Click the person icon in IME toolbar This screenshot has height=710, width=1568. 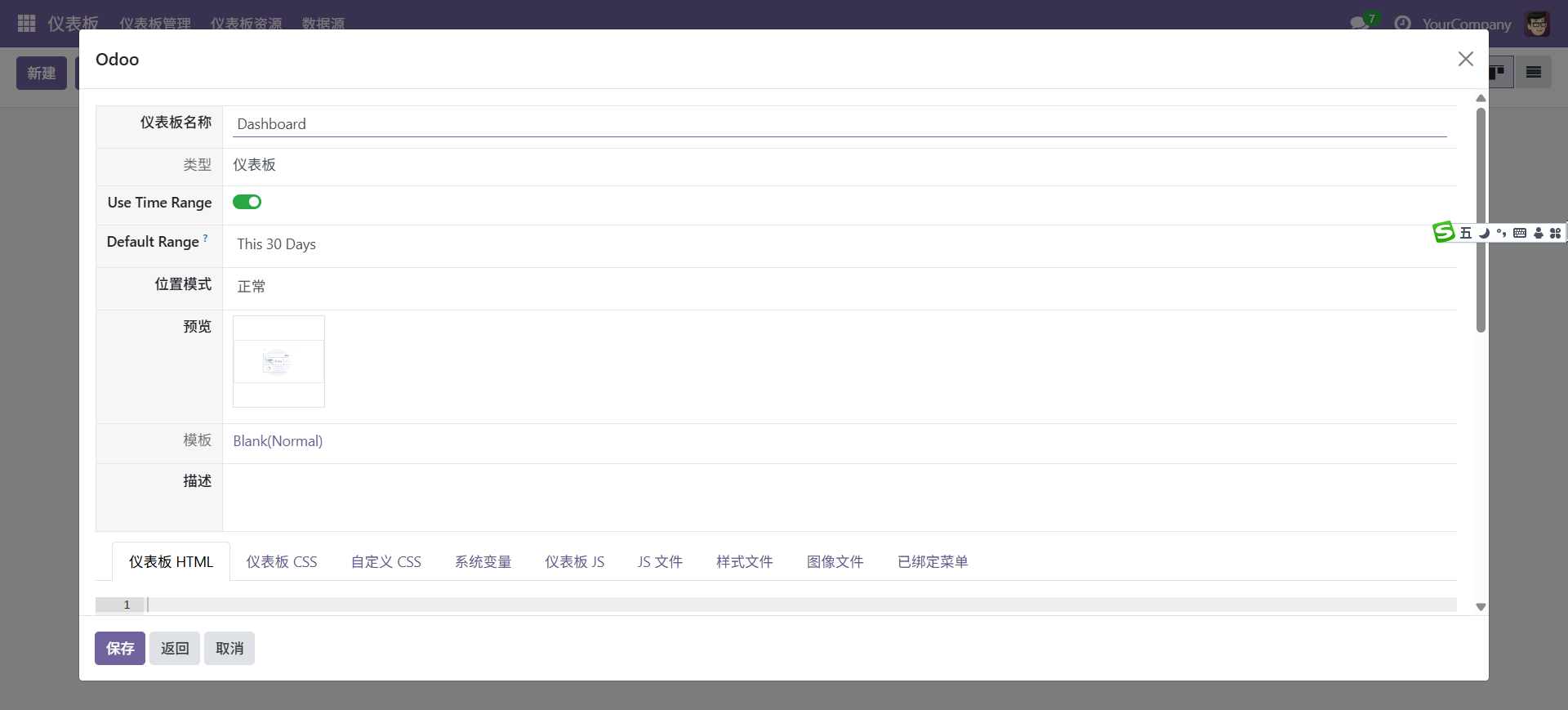point(1538,233)
